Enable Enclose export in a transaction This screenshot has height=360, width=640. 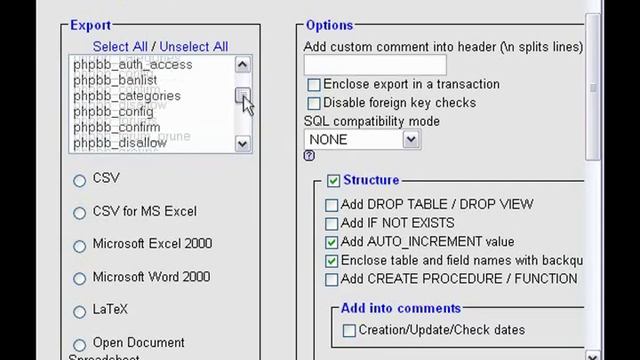(x=313, y=84)
